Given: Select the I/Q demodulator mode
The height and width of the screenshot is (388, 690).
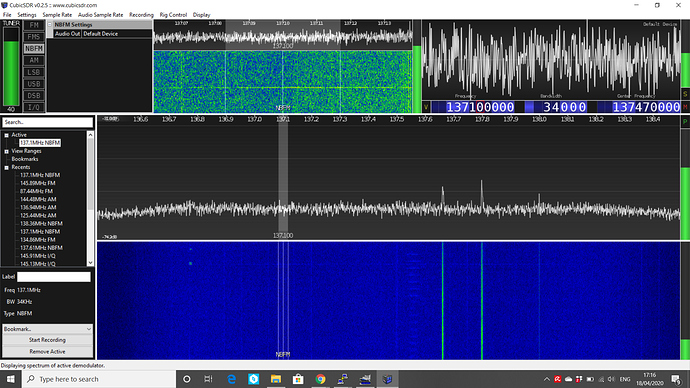Looking at the screenshot, I should click(x=34, y=107).
